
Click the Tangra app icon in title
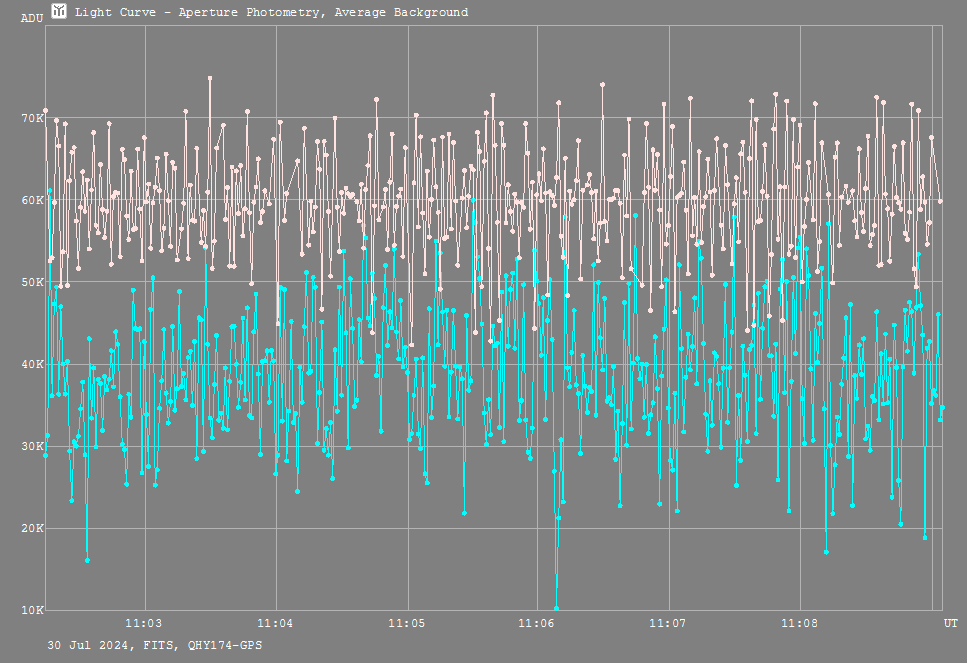pos(59,11)
